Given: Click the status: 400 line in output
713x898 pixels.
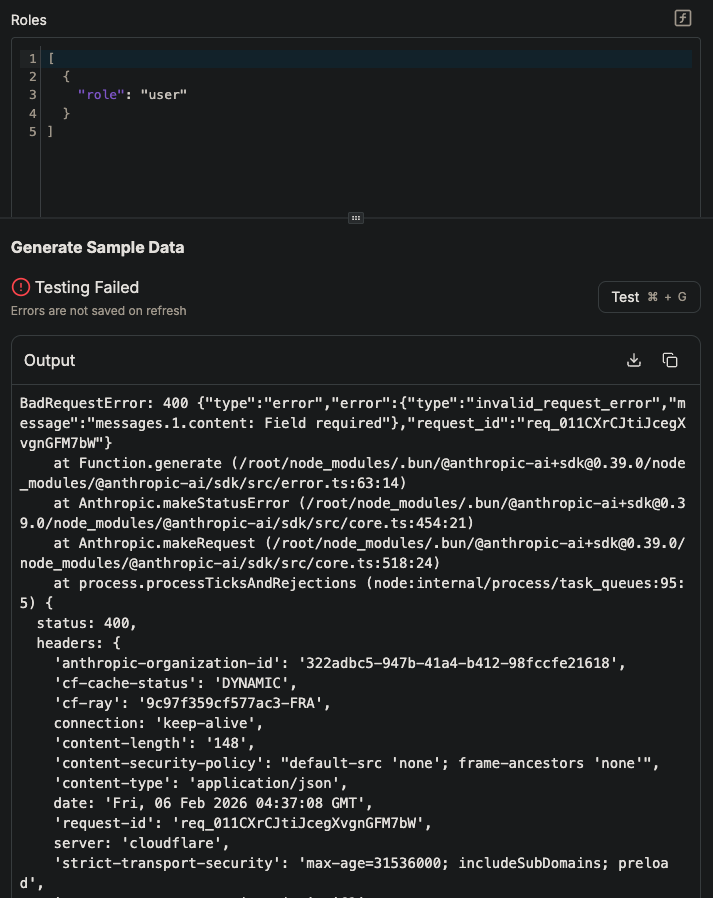Looking at the screenshot, I should coord(86,623).
